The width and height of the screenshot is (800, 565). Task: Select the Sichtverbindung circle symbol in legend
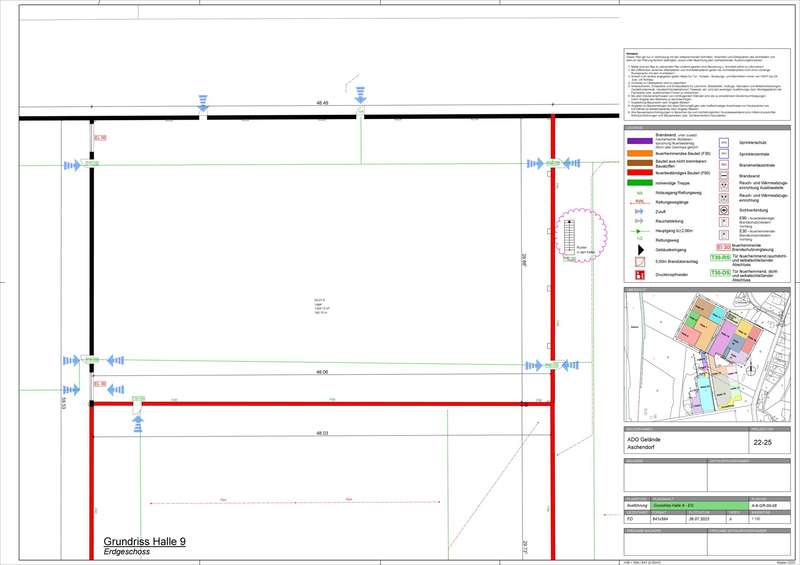(x=722, y=212)
